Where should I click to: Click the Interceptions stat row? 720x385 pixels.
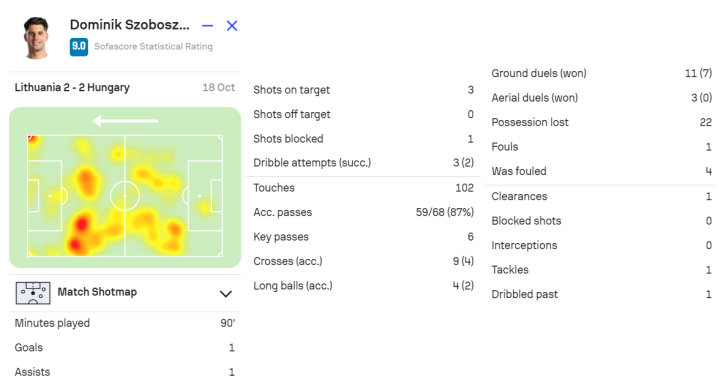602,245
